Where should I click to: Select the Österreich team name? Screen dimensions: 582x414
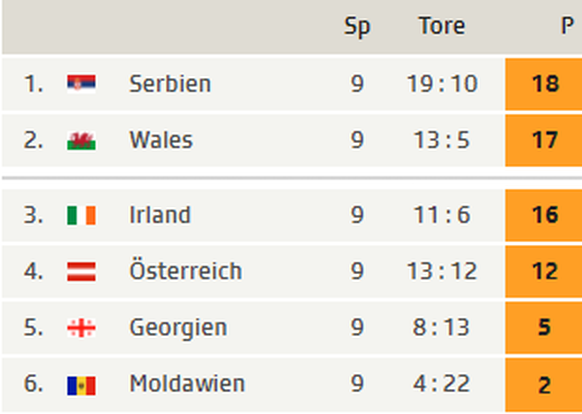pos(186,270)
